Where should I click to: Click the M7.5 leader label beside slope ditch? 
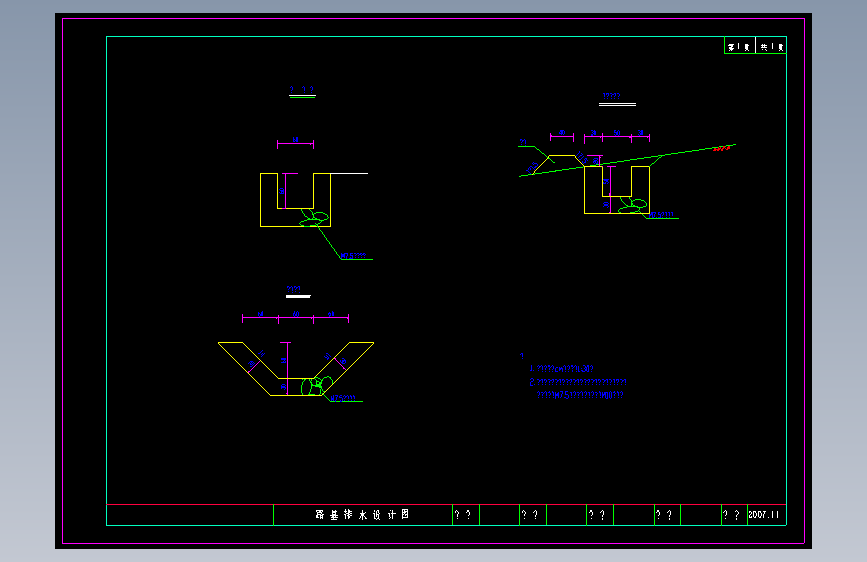pyautogui.click(x=661, y=215)
